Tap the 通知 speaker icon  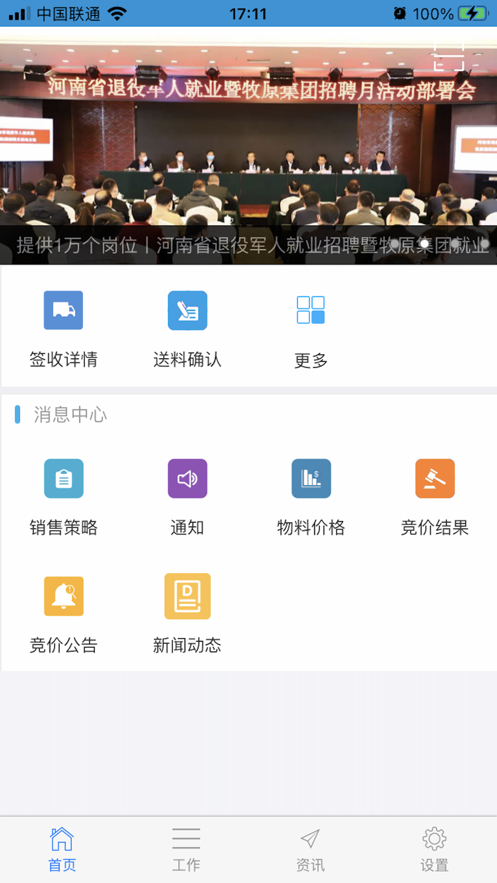pyautogui.click(x=187, y=479)
